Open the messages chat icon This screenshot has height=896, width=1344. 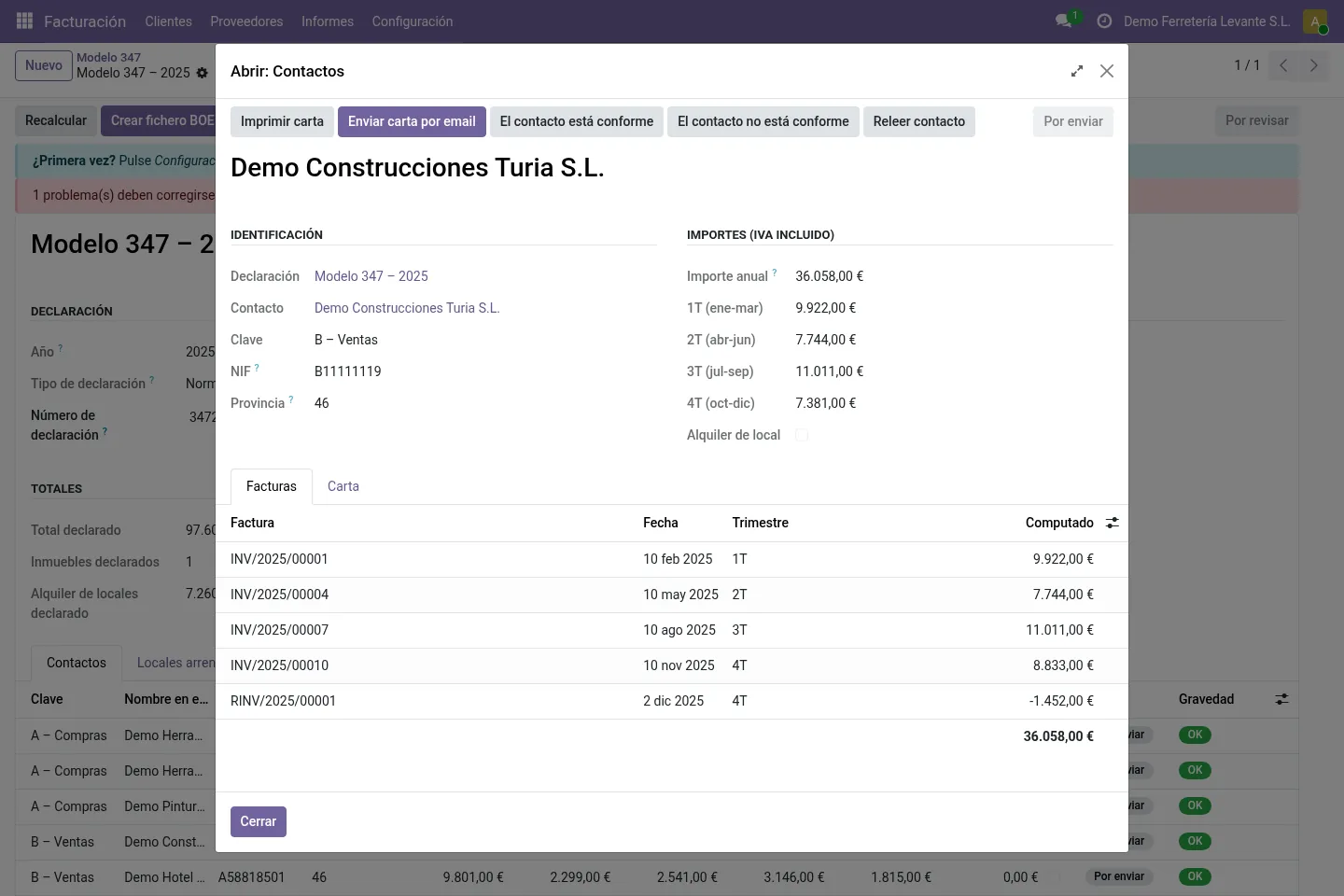(1063, 21)
